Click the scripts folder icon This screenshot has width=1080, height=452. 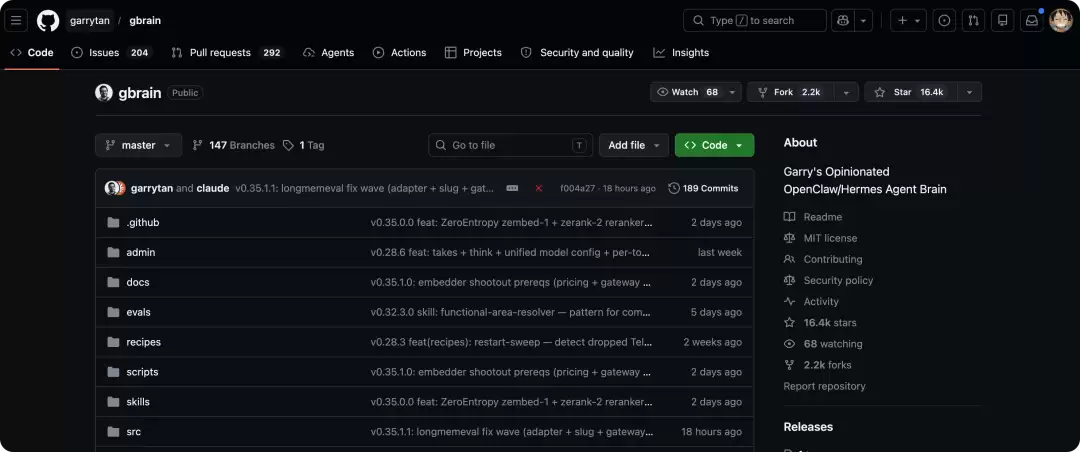(114, 372)
